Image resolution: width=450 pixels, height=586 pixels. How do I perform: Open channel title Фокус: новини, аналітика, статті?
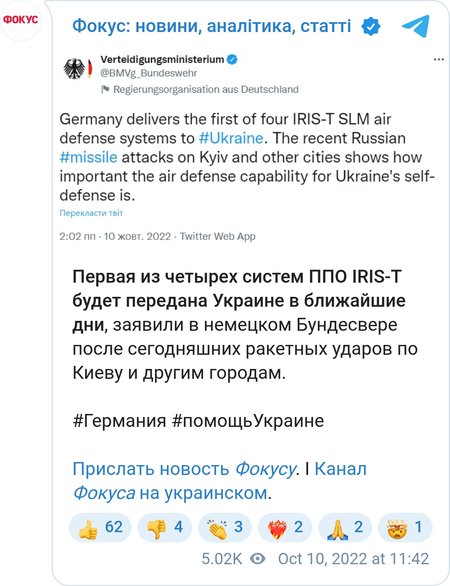click(212, 26)
